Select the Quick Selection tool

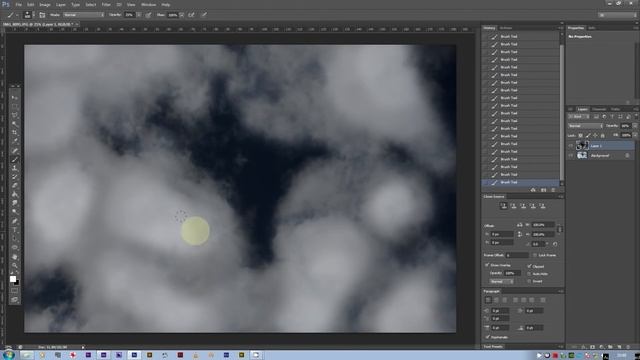coord(14,124)
